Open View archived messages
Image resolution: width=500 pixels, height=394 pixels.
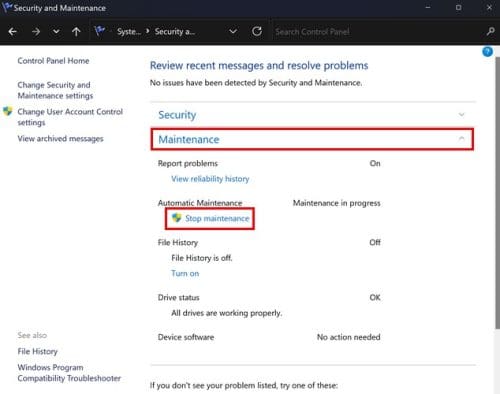click(x=60, y=139)
